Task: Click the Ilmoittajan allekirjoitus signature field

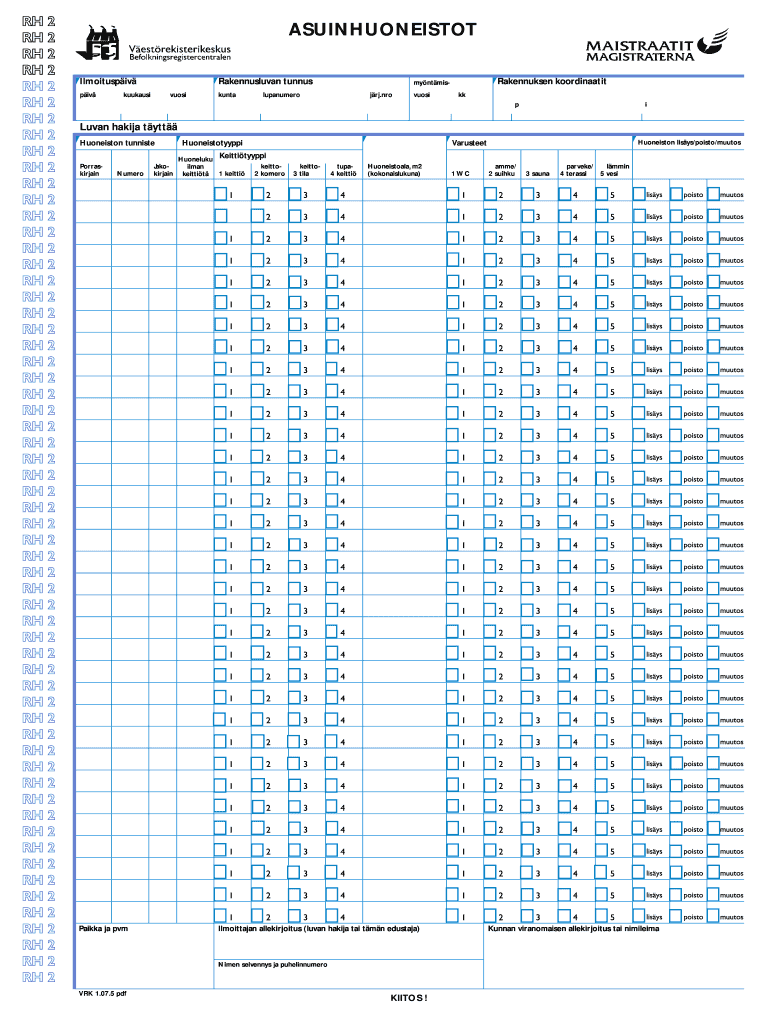Action: 348,946
